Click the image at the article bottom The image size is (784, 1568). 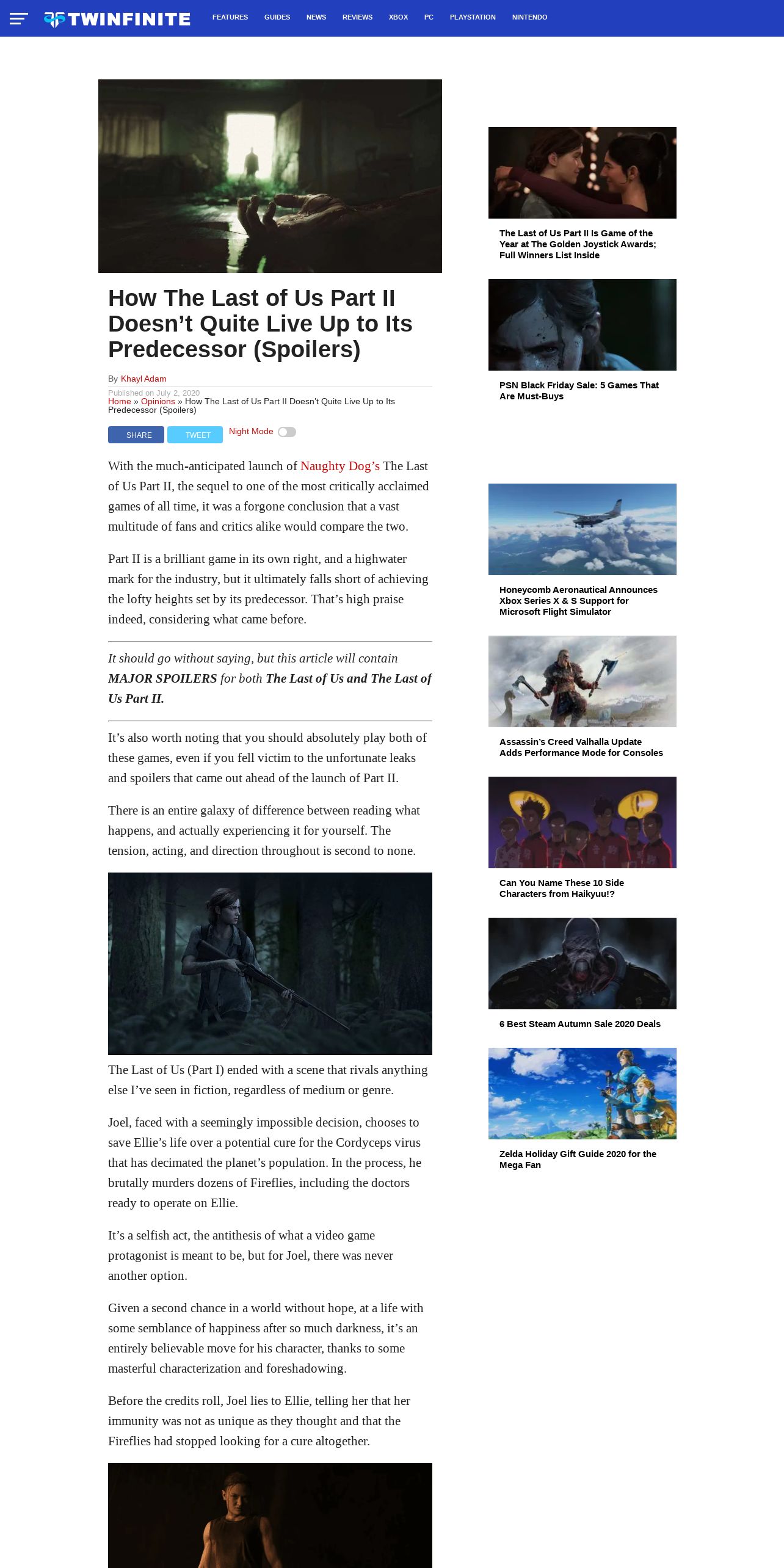[x=270, y=1515]
